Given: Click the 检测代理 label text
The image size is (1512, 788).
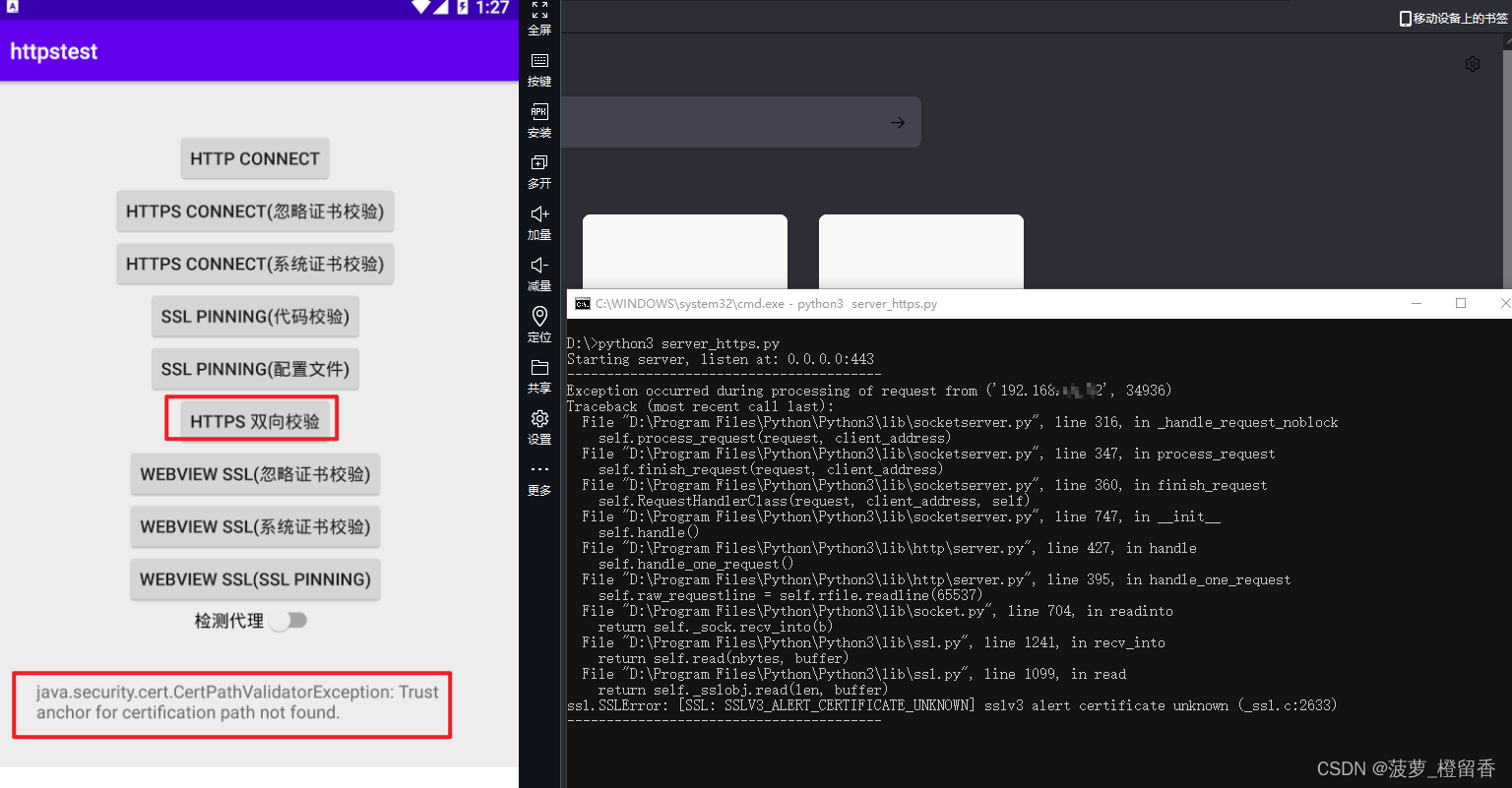Looking at the screenshot, I should click(x=228, y=621).
